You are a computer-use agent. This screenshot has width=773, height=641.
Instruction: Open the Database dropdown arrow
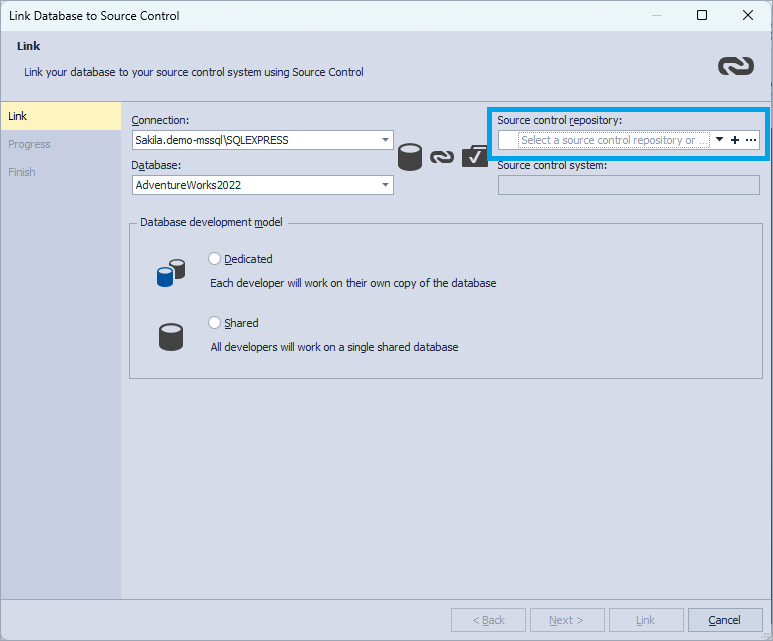386,185
